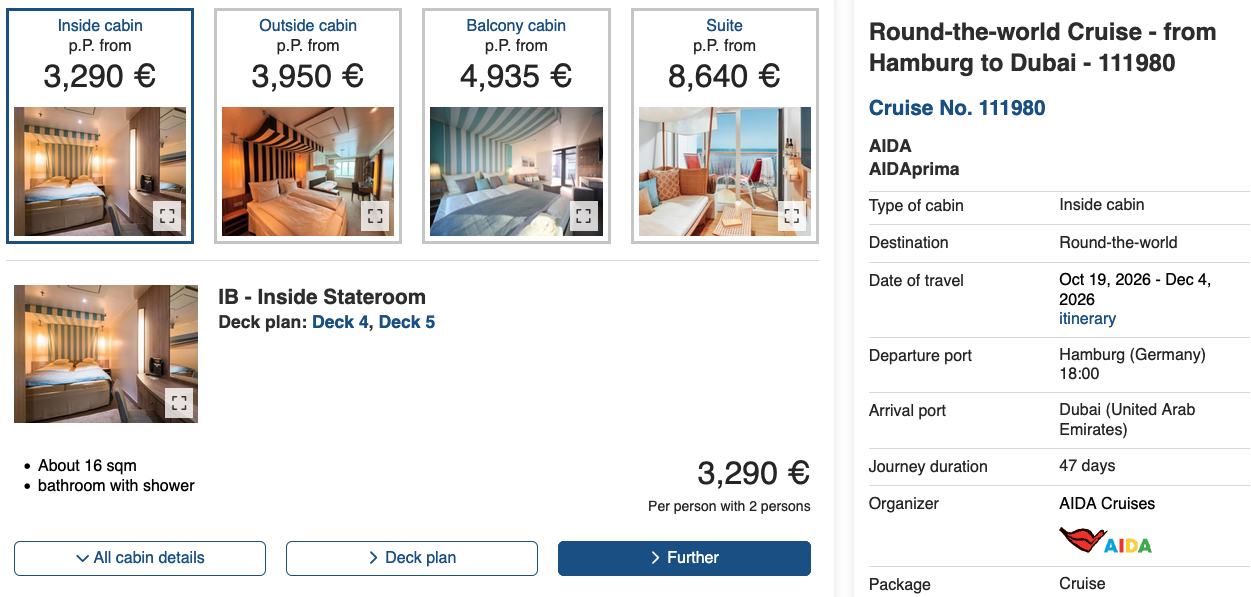The width and height of the screenshot is (1251, 597).
Task: Click the Cruise No. 111980 heading link
Action: click(x=957, y=108)
